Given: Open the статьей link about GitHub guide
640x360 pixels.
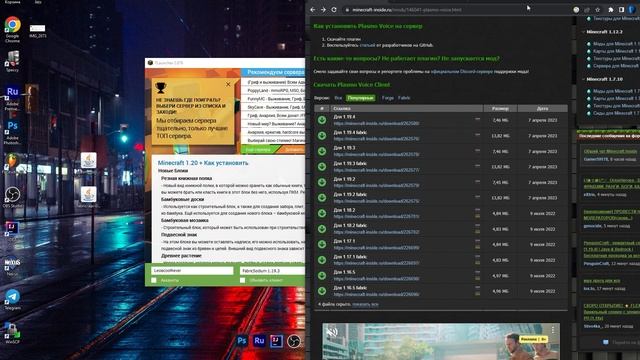Looking at the screenshot, I should click(x=367, y=45).
